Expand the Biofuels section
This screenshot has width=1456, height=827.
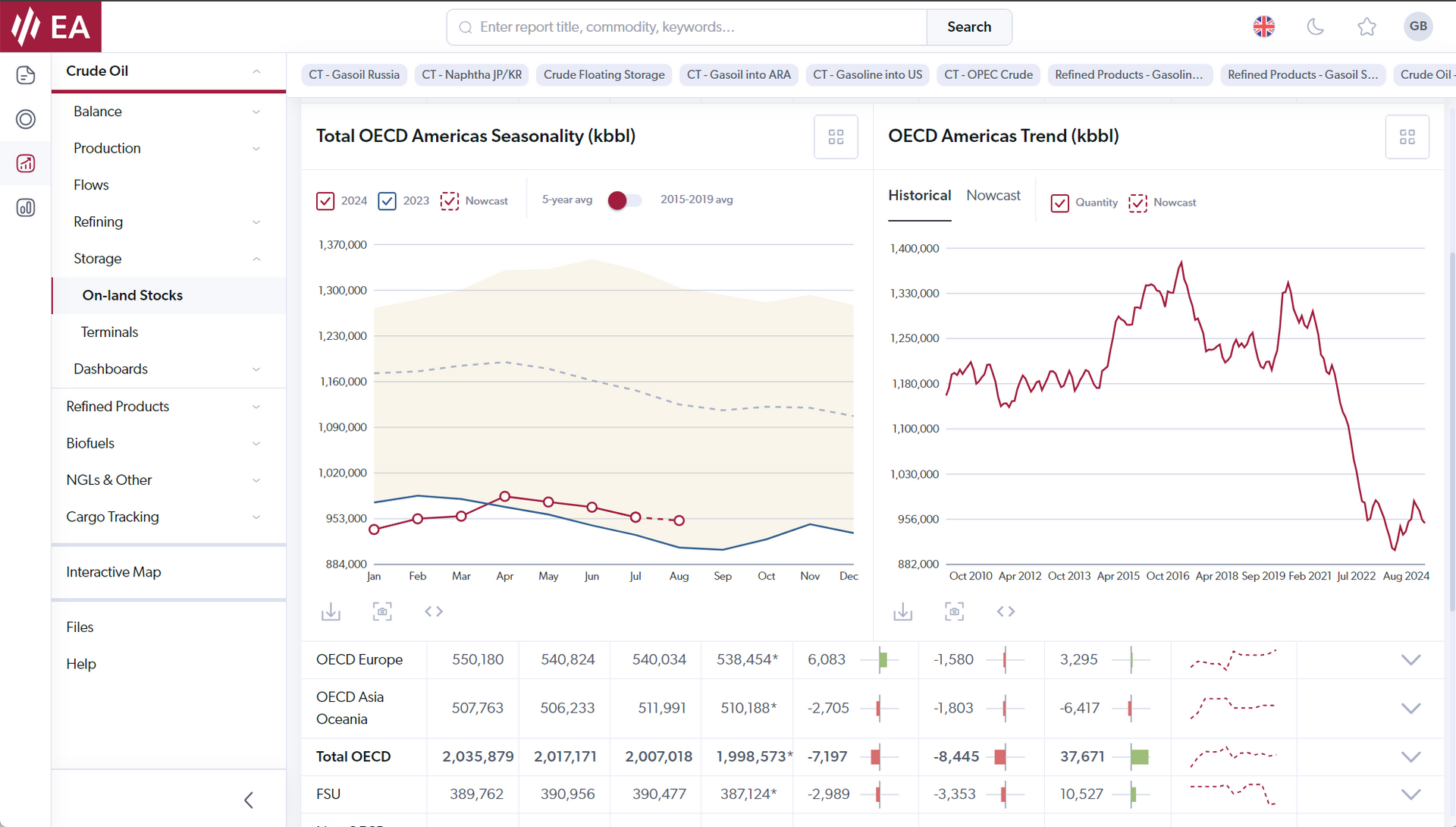click(256, 444)
